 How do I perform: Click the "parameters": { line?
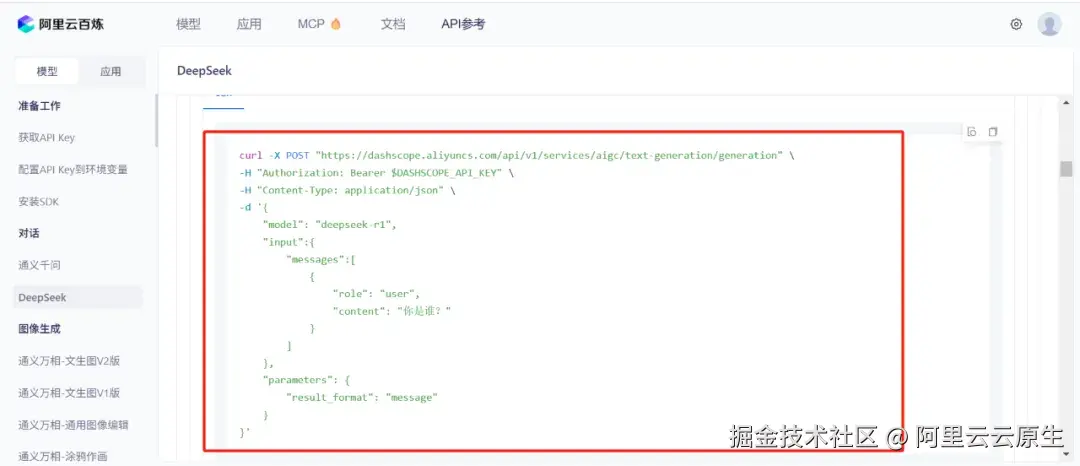pos(307,381)
